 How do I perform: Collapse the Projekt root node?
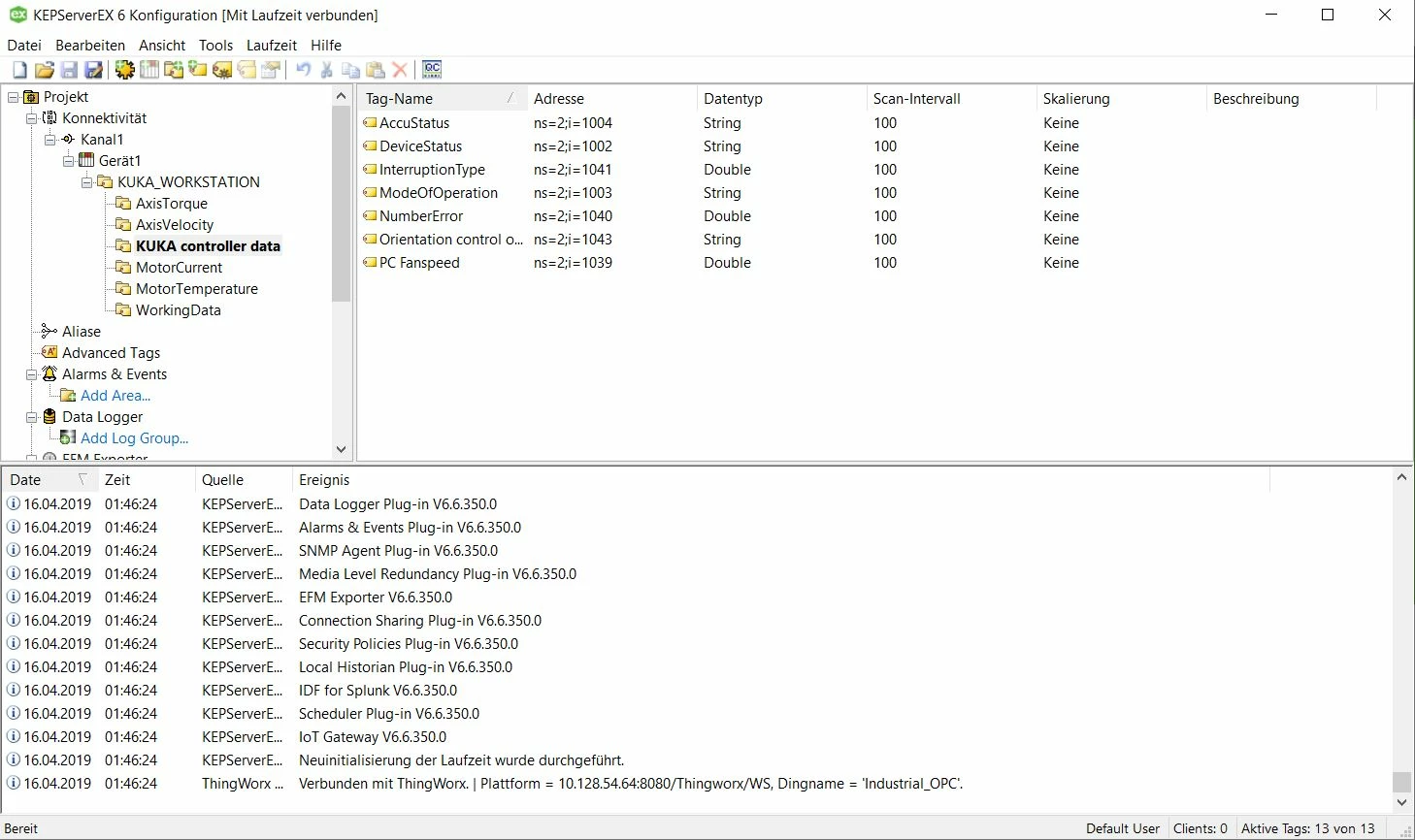click(x=13, y=97)
